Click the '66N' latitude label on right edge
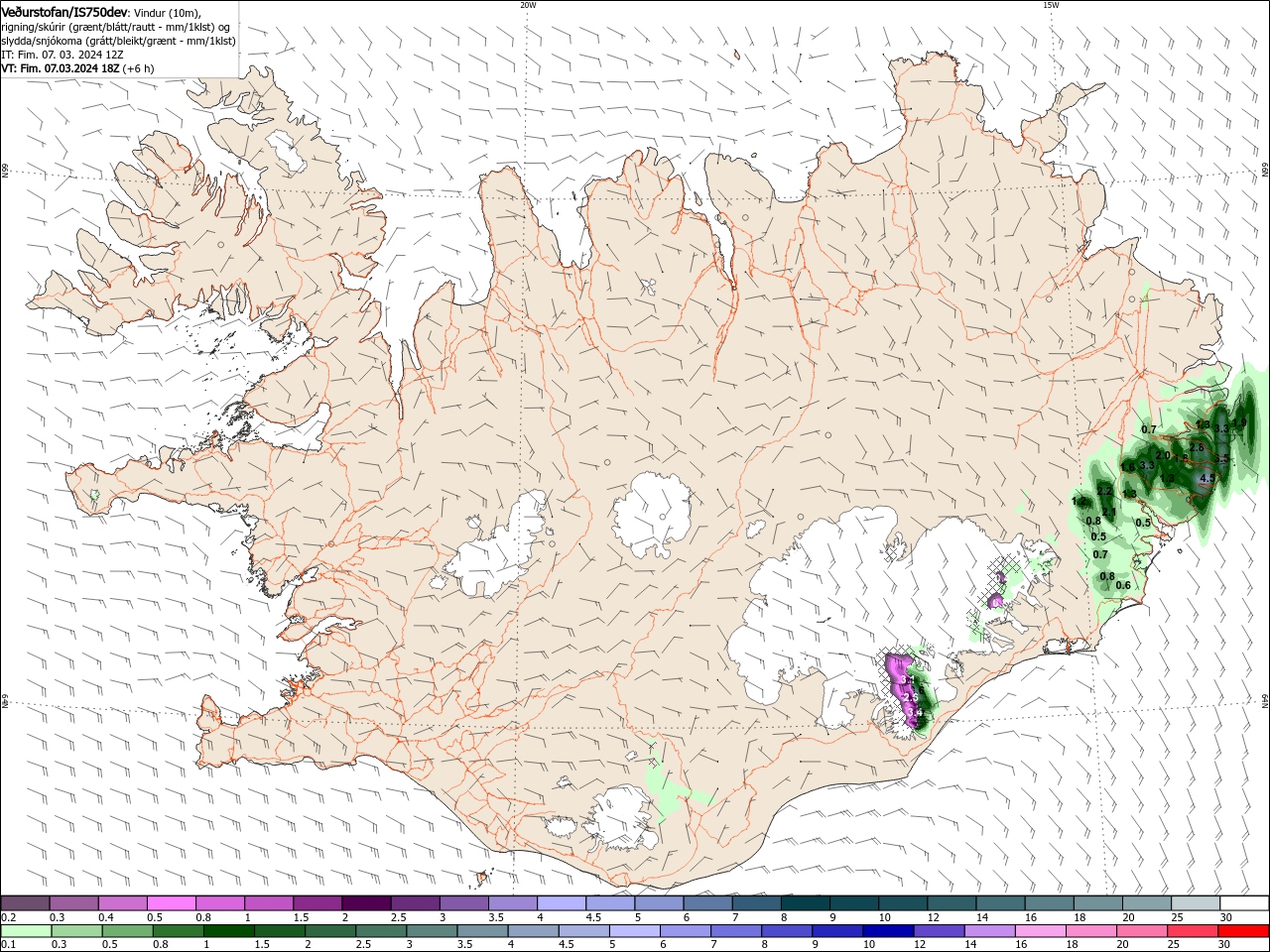 pyautogui.click(x=1265, y=172)
